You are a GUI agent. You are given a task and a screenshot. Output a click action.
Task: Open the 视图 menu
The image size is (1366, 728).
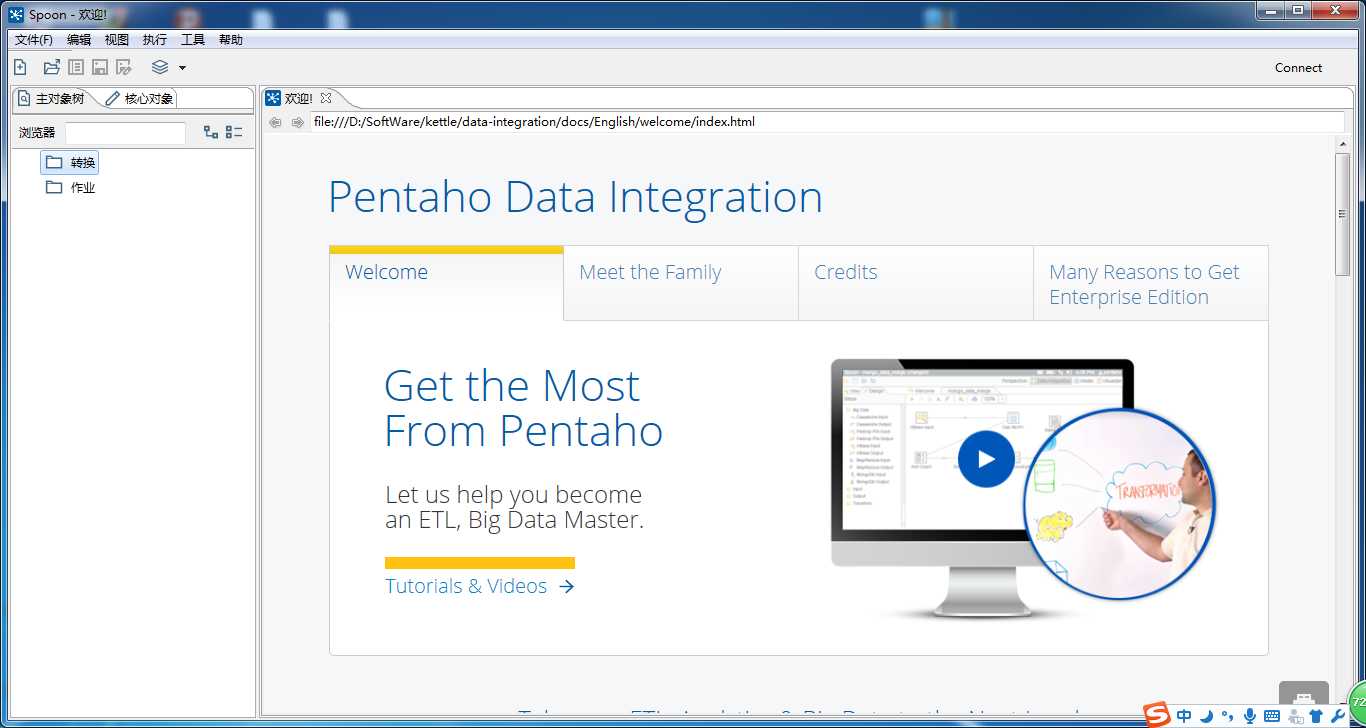click(117, 40)
